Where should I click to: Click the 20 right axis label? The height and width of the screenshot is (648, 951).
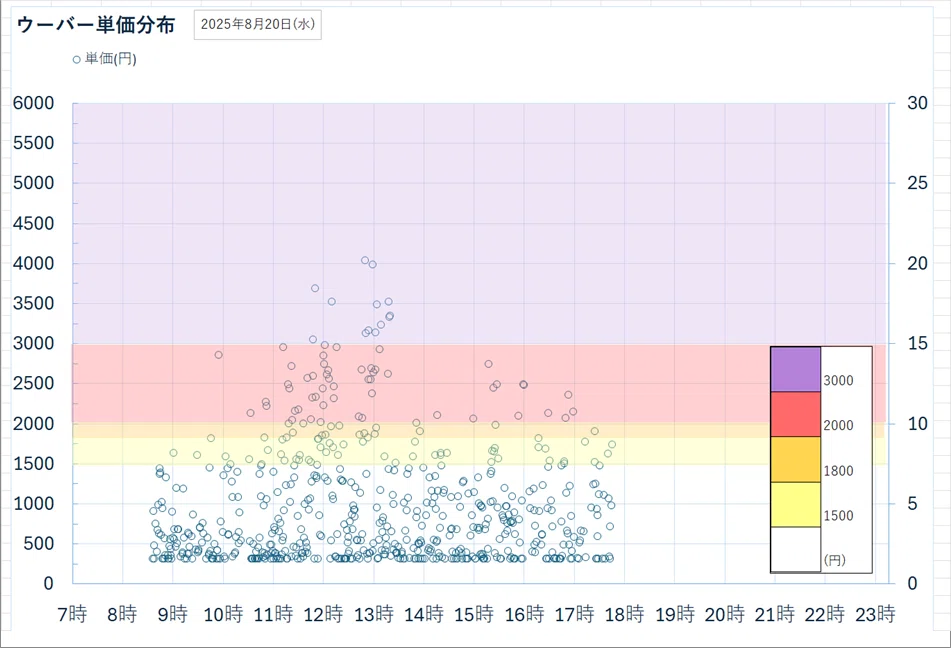[918, 263]
